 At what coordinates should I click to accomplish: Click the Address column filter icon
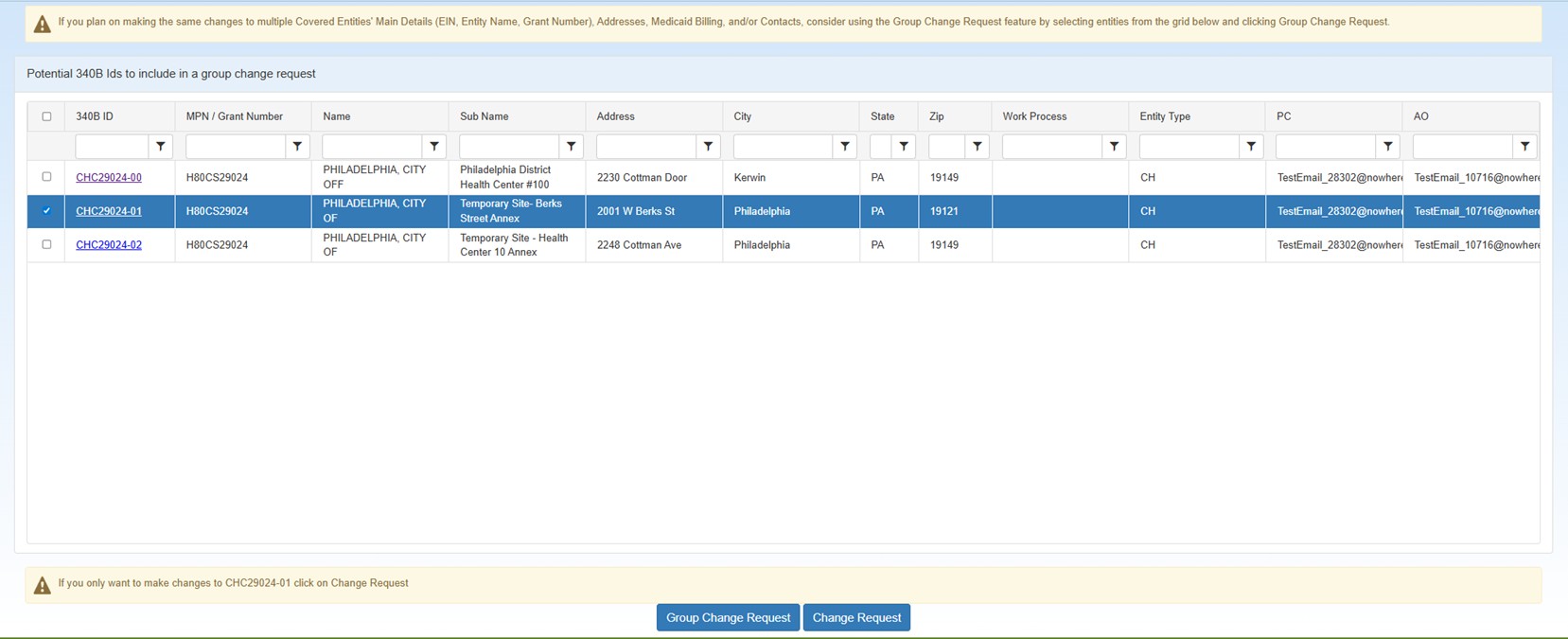pyautogui.click(x=708, y=147)
